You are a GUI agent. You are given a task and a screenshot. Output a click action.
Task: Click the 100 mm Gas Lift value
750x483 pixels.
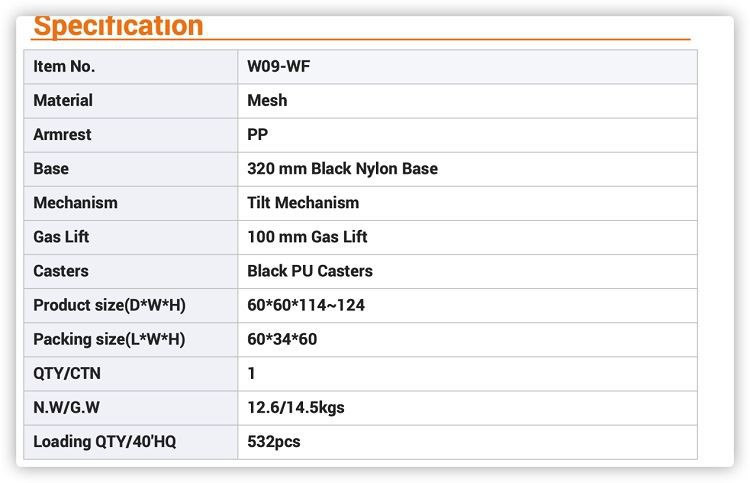click(x=307, y=237)
